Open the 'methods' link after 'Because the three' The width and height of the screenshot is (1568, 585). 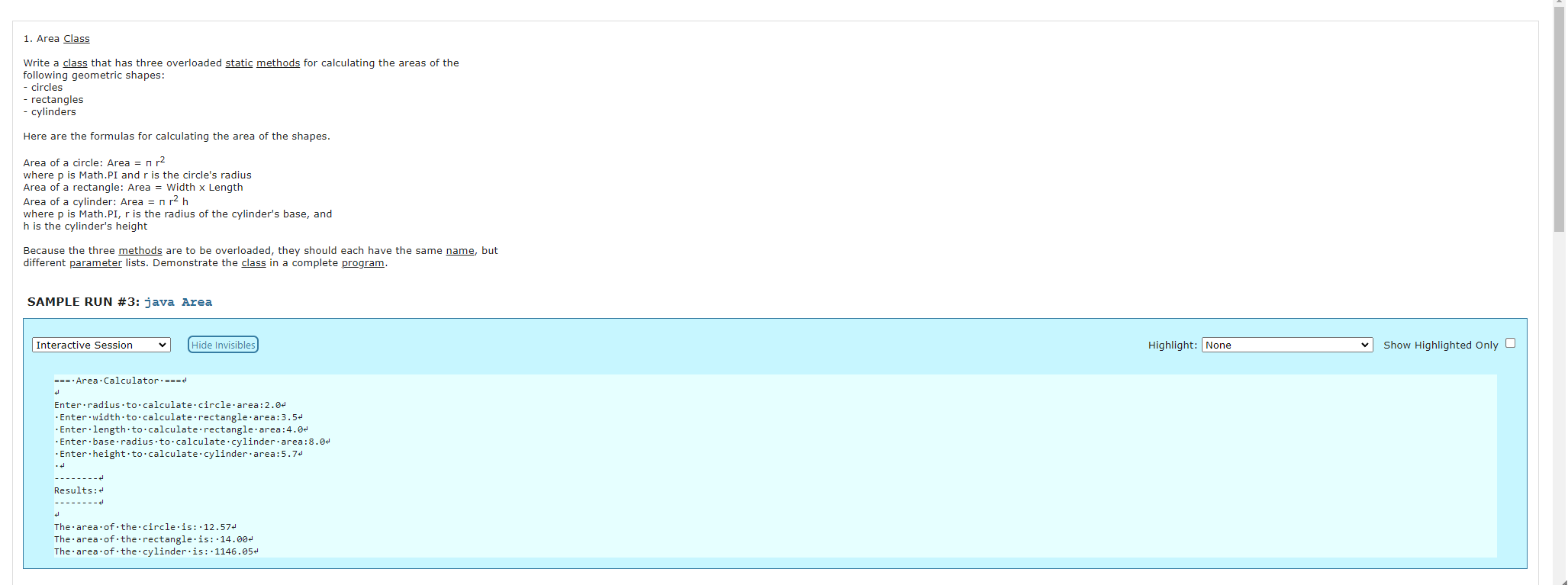coord(140,250)
